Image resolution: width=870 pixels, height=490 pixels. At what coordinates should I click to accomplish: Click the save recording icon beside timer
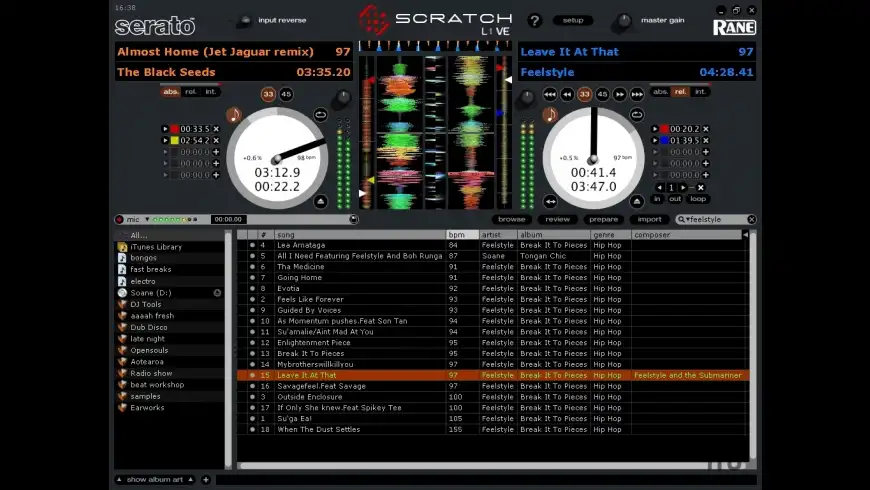[x=353, y=220]
